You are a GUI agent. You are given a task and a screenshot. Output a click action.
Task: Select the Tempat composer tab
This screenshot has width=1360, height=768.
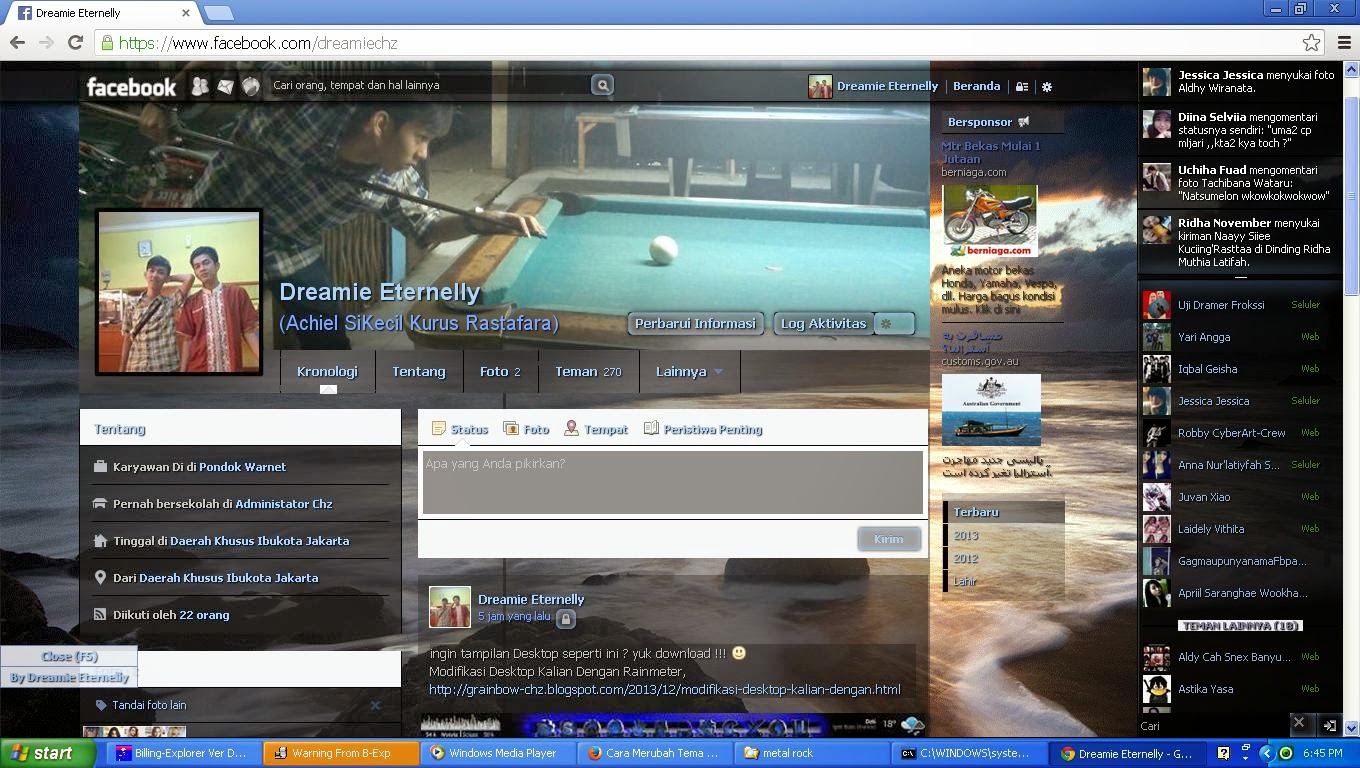(x=596, y=429)
